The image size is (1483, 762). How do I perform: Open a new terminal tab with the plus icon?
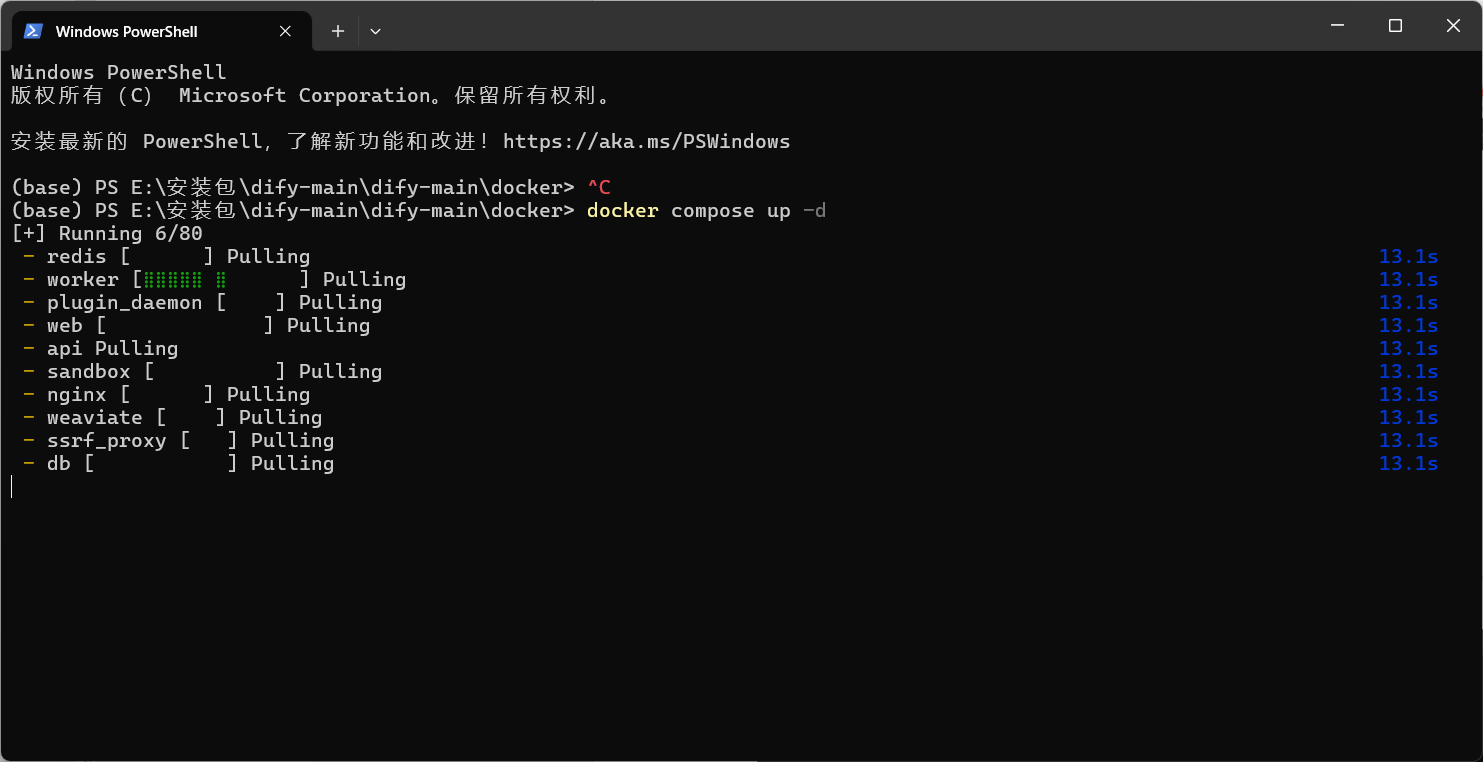pyautogui.click(x=337, y=31)
